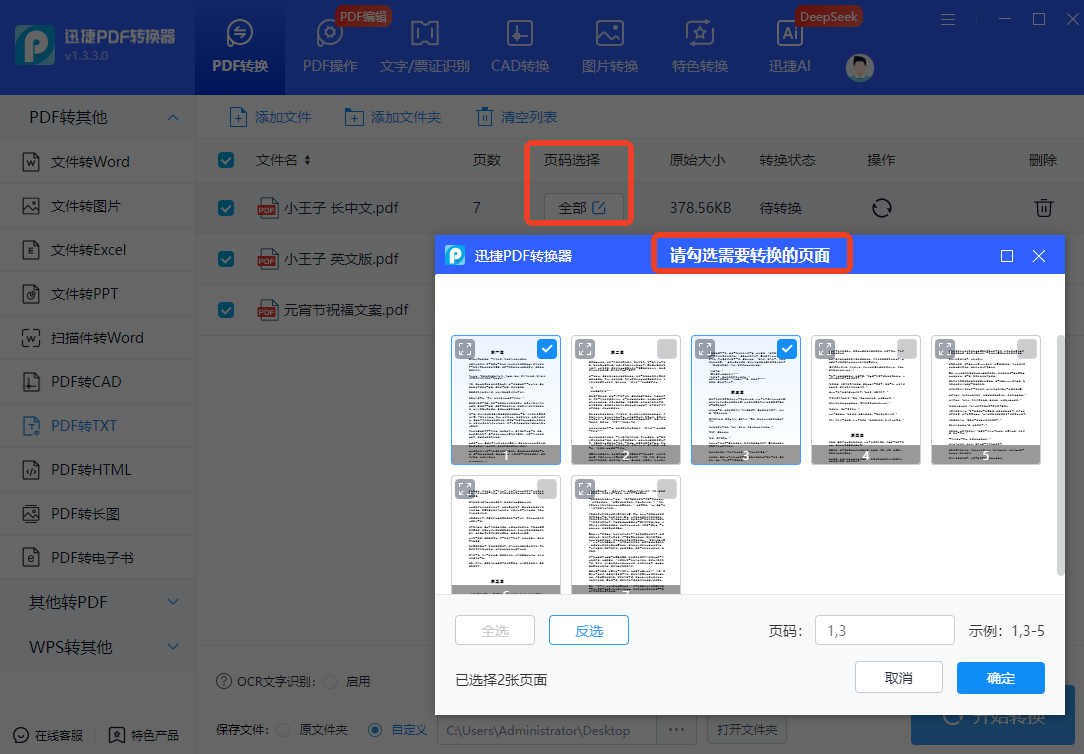Browse output path with ellipsis button
Image resolution: width=1084 pixels, height=754 pixels.
677,730
